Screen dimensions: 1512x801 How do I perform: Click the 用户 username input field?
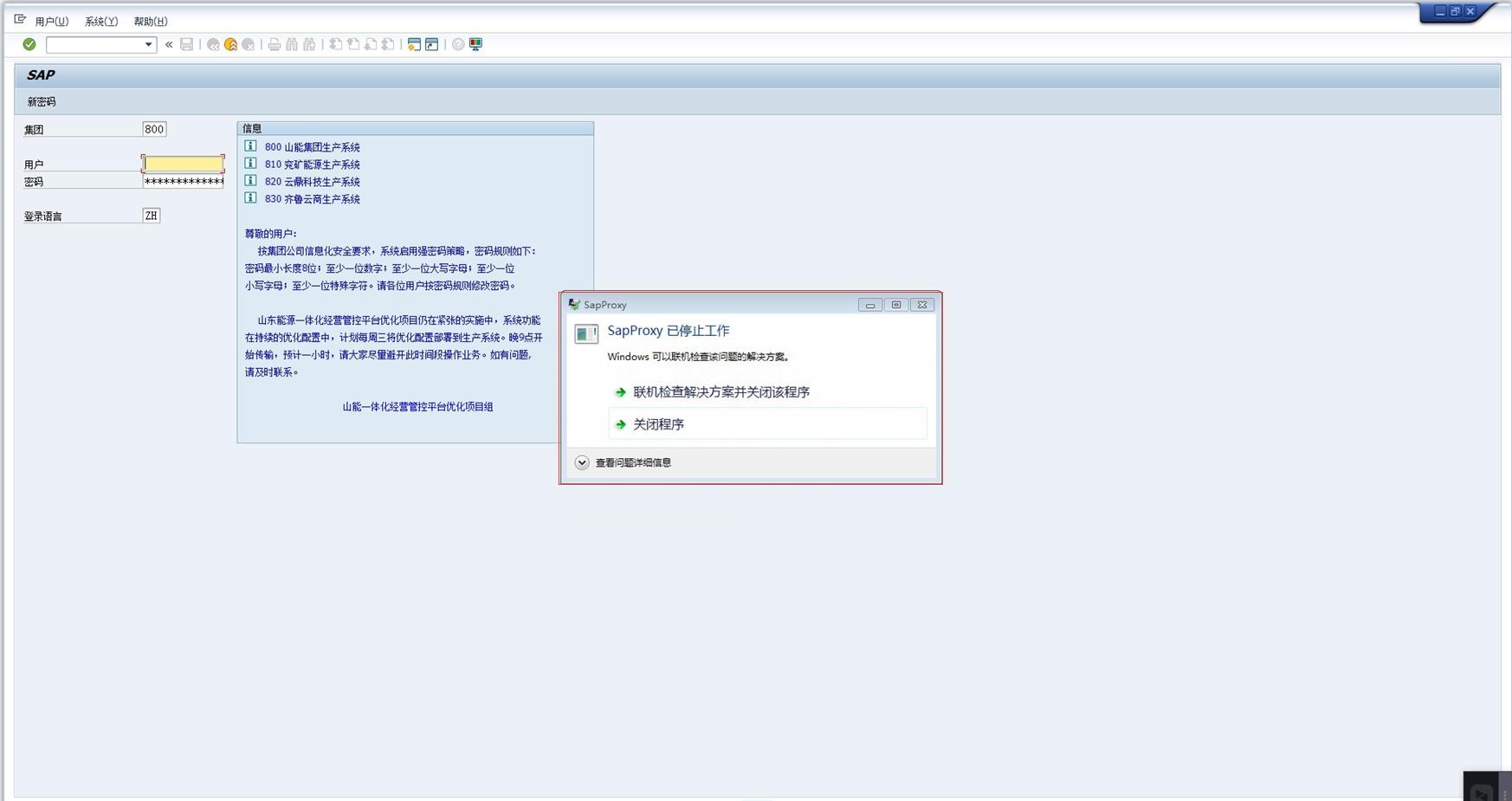coord(182,163)
